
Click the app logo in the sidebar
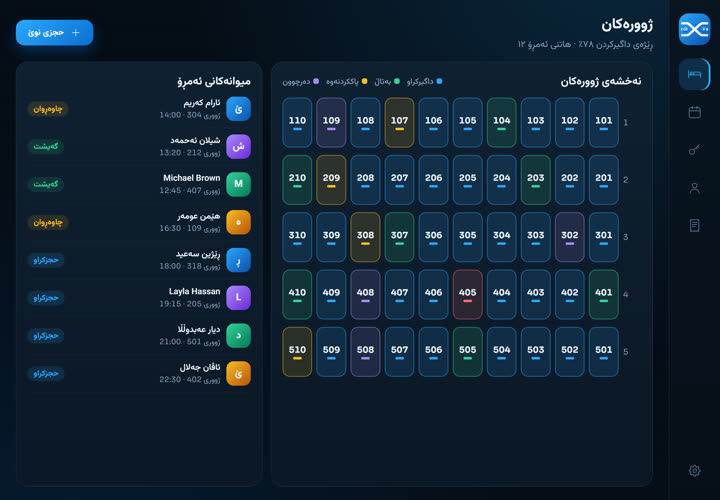(694, 29)
